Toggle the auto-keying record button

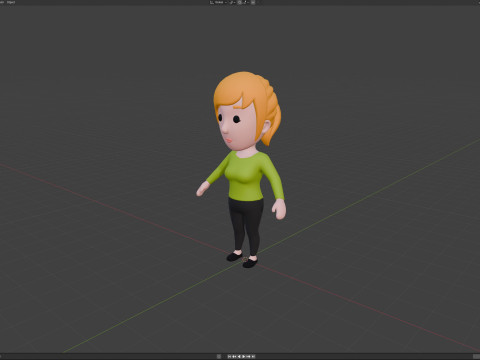219,356
